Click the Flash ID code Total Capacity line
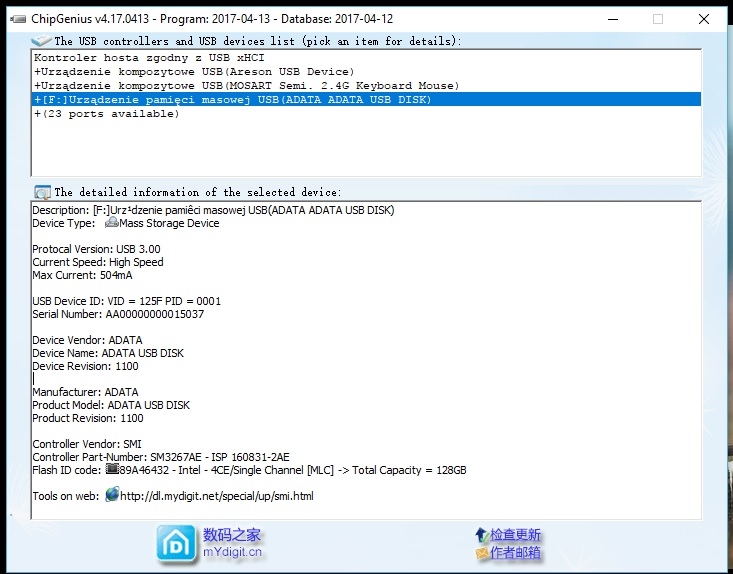This screenshot has height=574, width=733. 249,470
